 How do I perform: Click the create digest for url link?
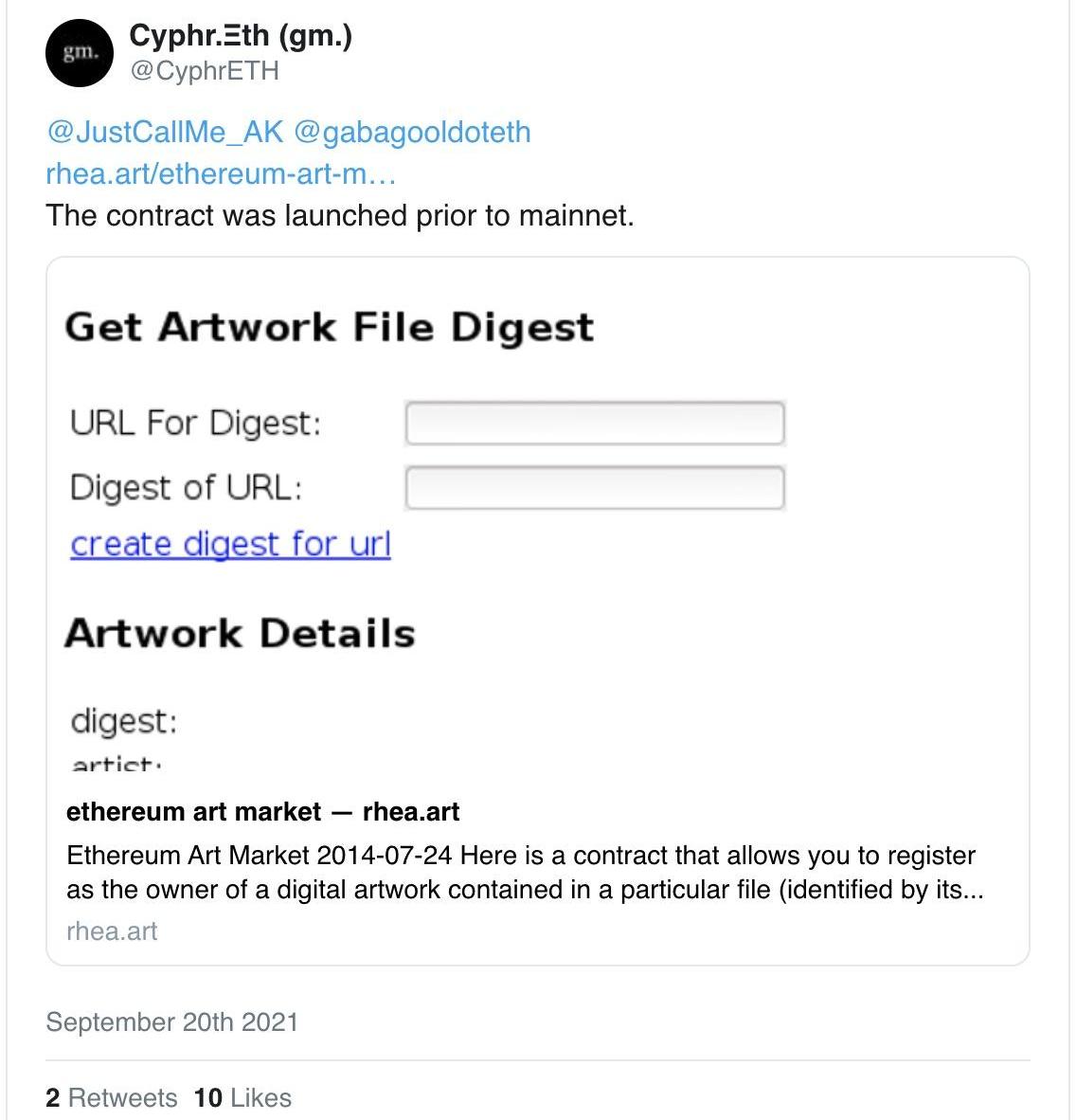tap(230, 544)
